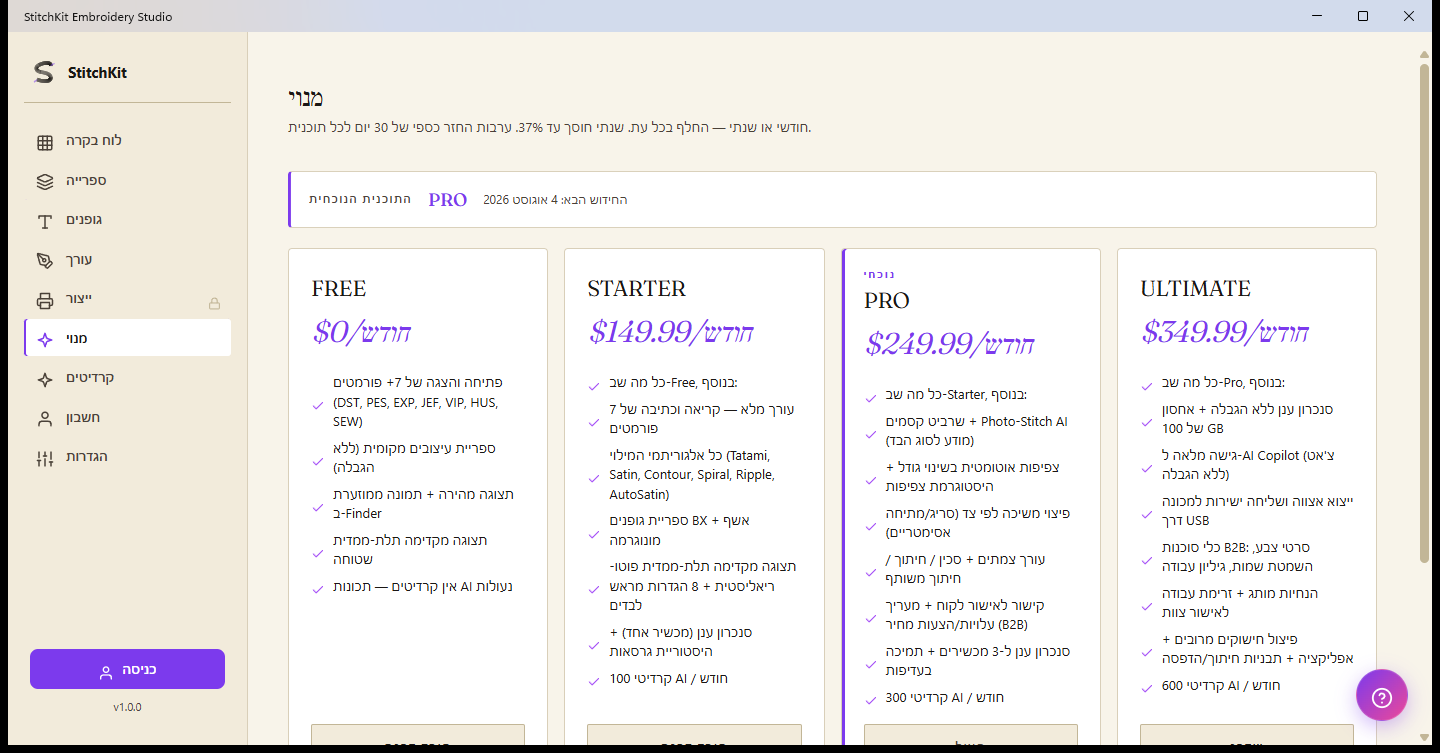Go to לוח בקרה in sidebar
The image size is (1440, 753).
pos(128,141)
